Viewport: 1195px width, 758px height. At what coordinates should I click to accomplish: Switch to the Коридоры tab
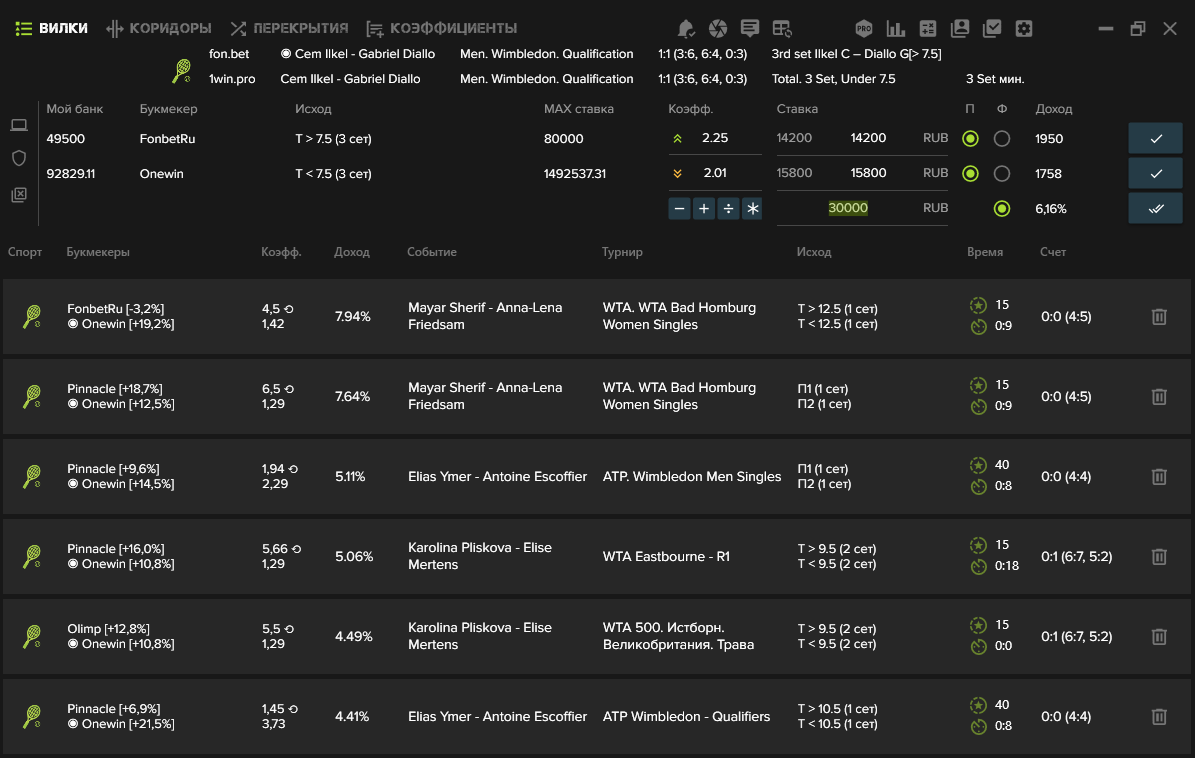click(x=159, y=28)
